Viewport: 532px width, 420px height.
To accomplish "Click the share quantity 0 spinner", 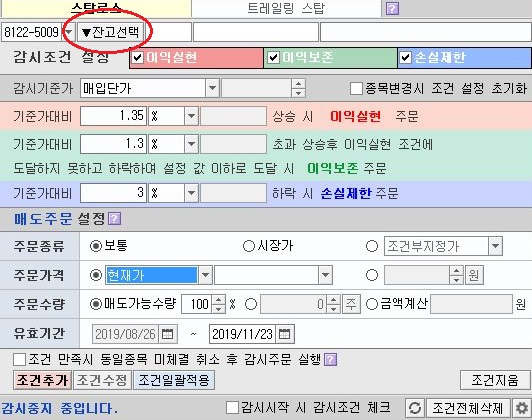I will pyautogui.click(x=333, y=304).
